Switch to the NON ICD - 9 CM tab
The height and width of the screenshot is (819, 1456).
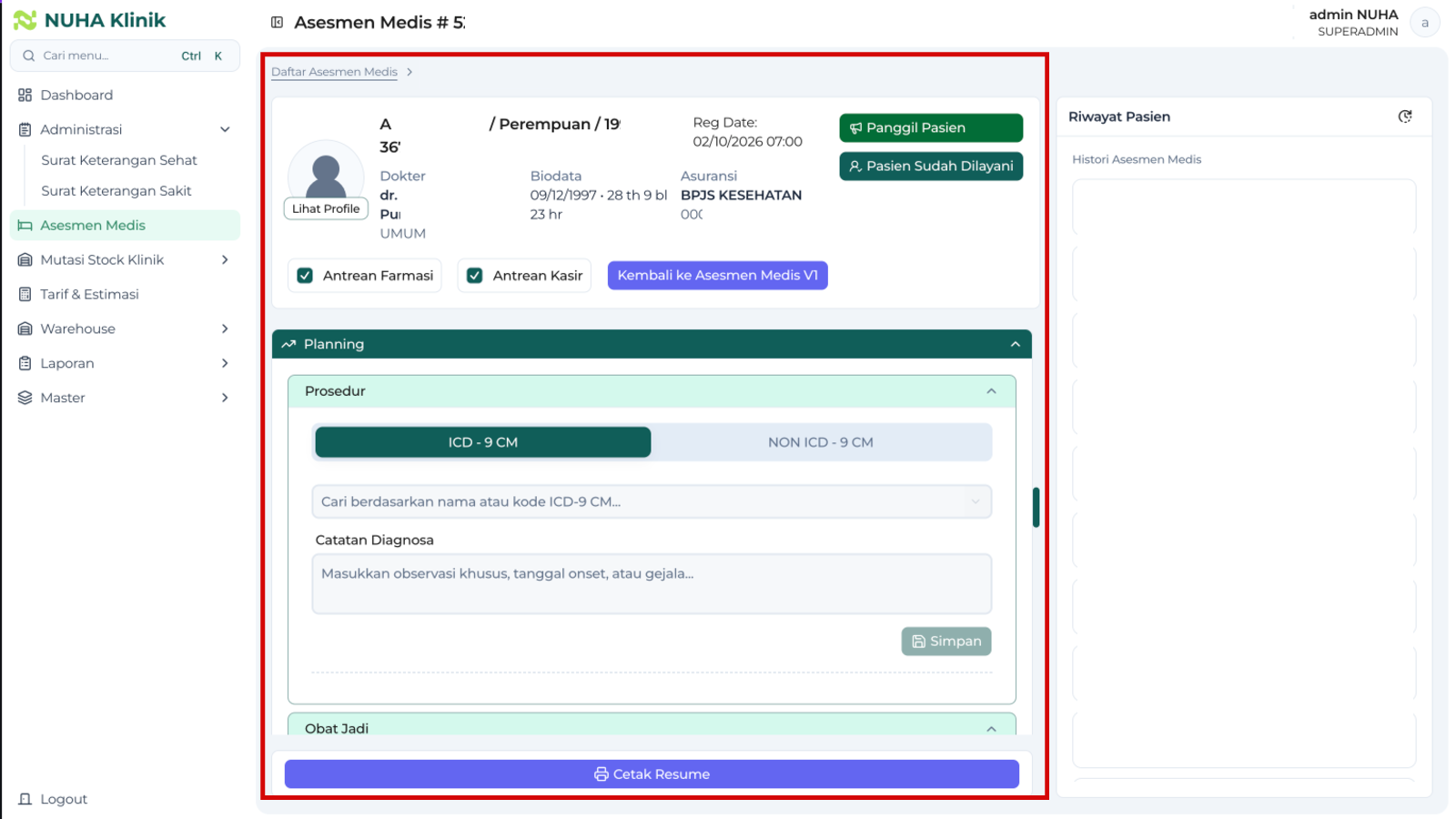[821, 442]
